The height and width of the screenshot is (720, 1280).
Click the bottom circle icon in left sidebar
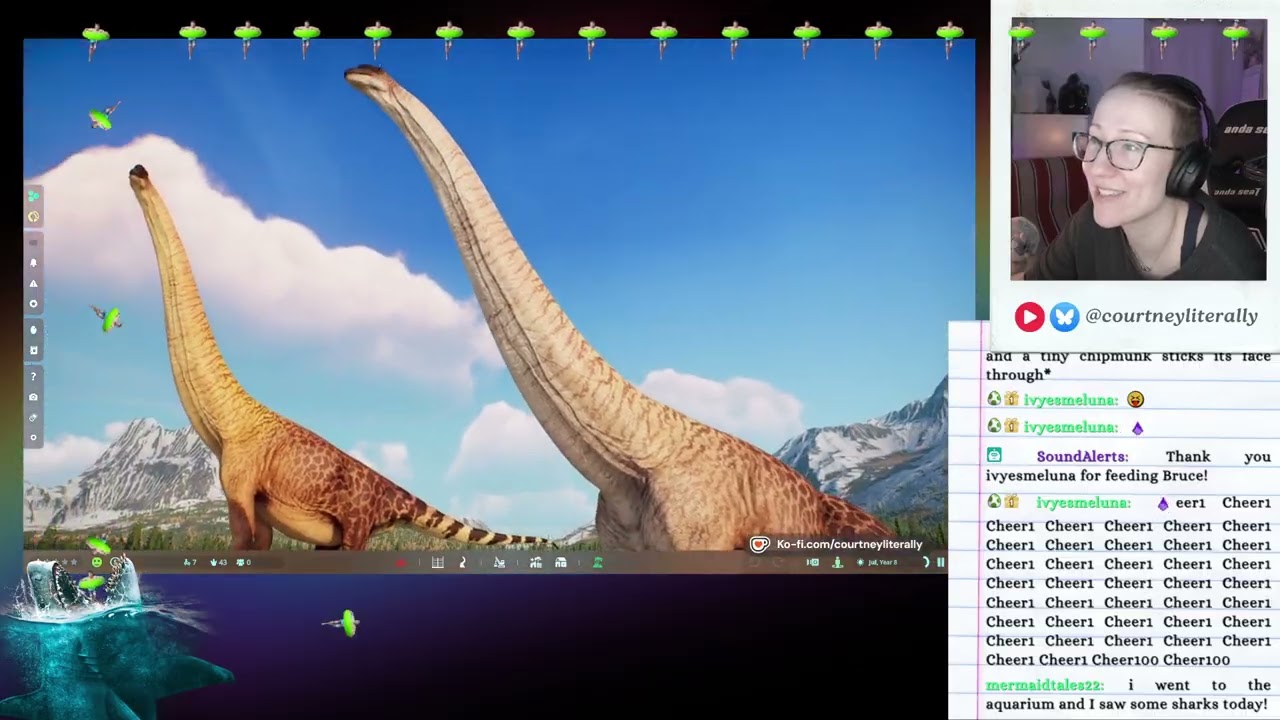(34, 437)
